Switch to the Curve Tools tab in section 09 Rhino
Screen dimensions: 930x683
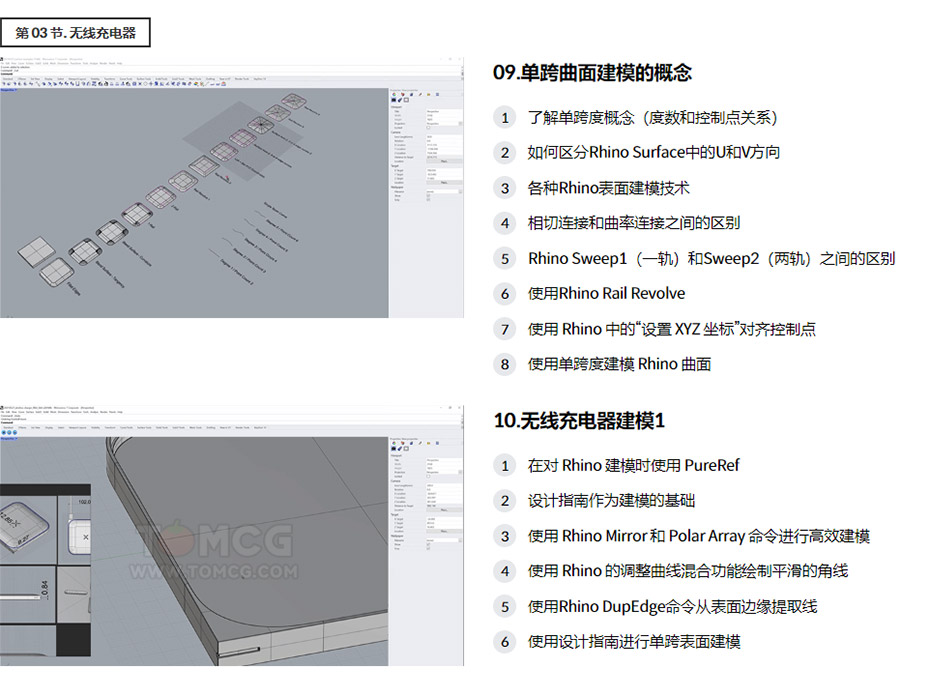coord(126,79)
